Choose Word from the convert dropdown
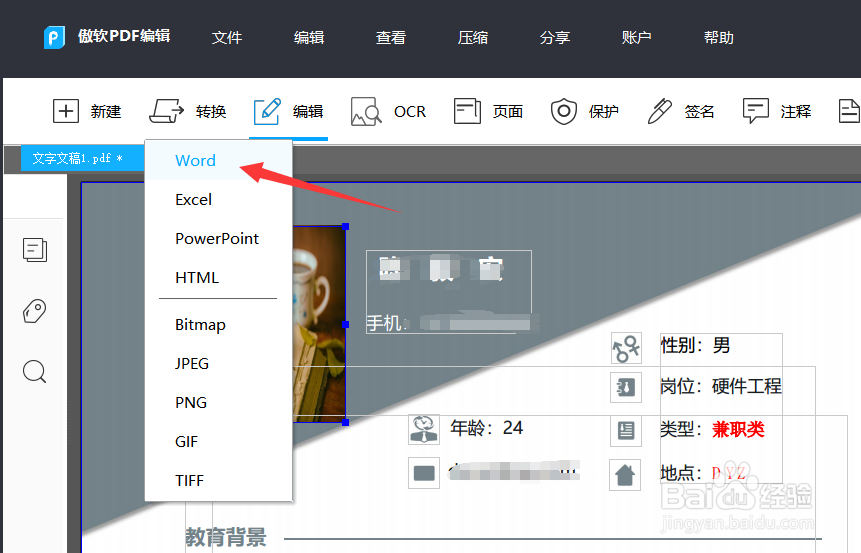The image size is (861, 553). (x=218, y=160)
